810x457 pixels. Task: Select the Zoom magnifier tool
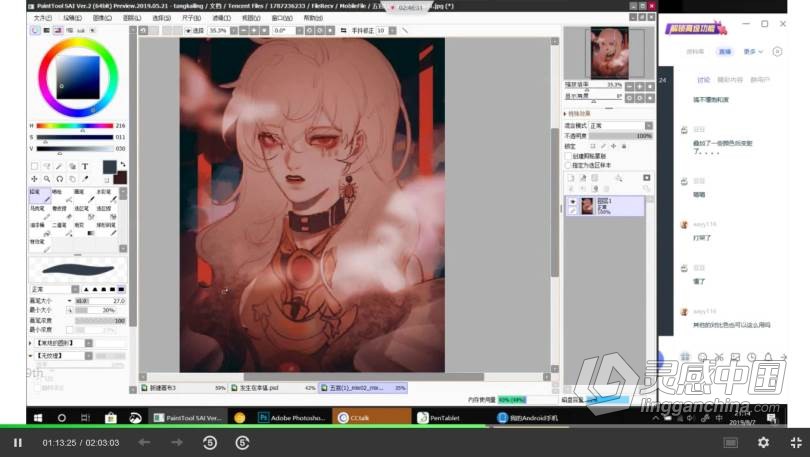(x=47, y=179)
